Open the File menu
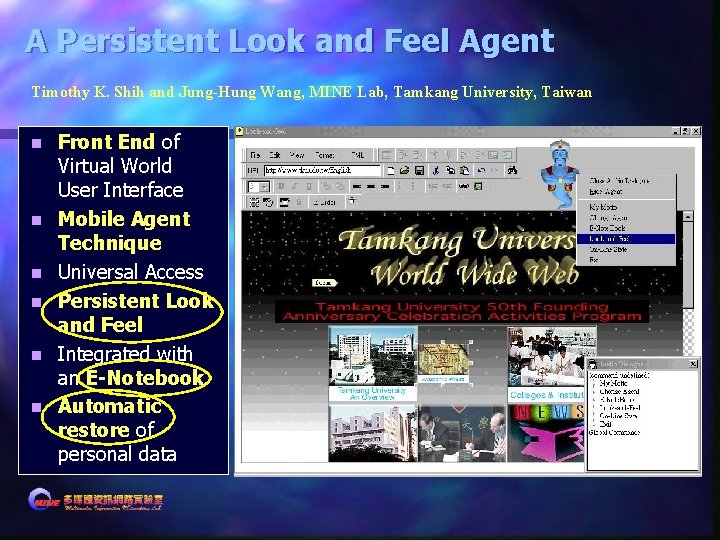 [255, 155]
